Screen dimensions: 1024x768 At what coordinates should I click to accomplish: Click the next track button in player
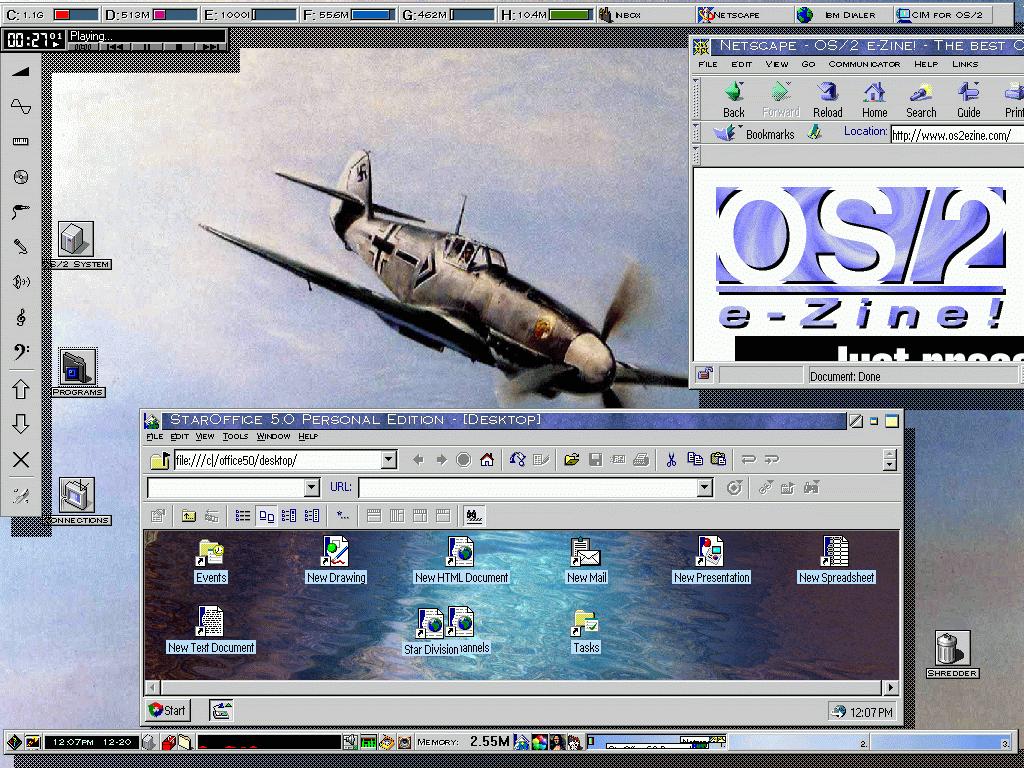point(210,47)
